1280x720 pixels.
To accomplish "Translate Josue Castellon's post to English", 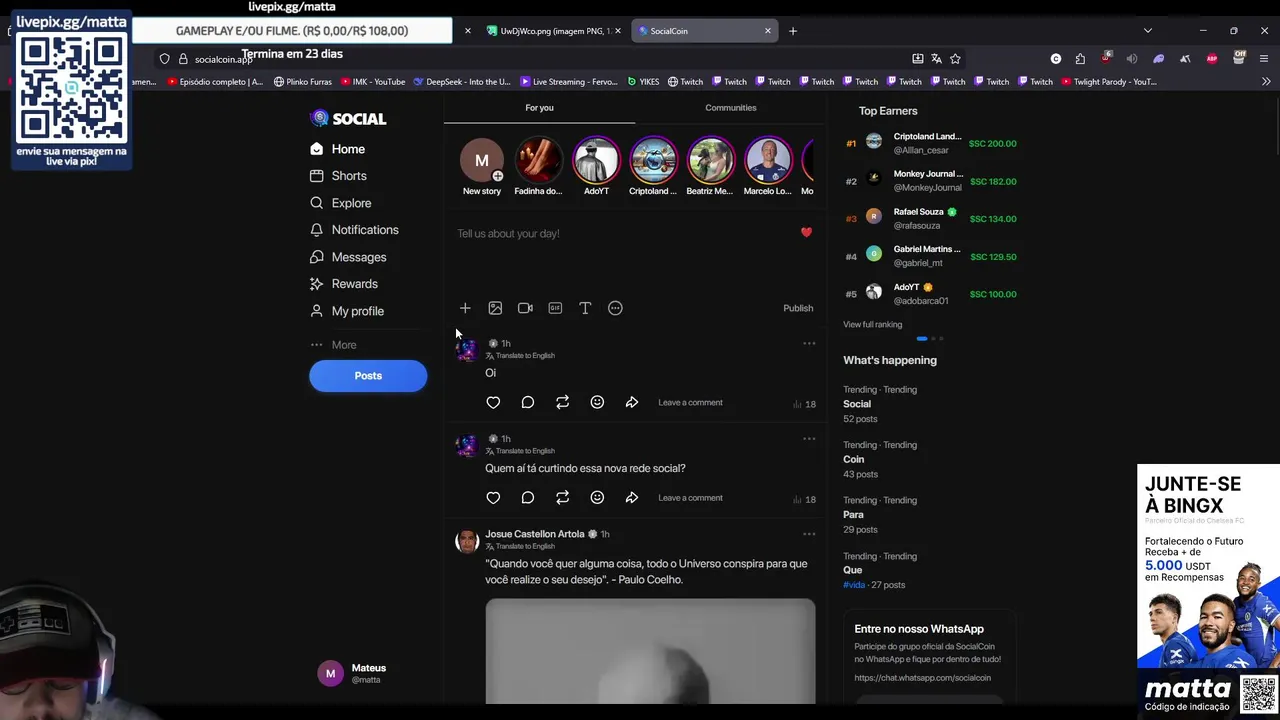I will coord(520,547).
